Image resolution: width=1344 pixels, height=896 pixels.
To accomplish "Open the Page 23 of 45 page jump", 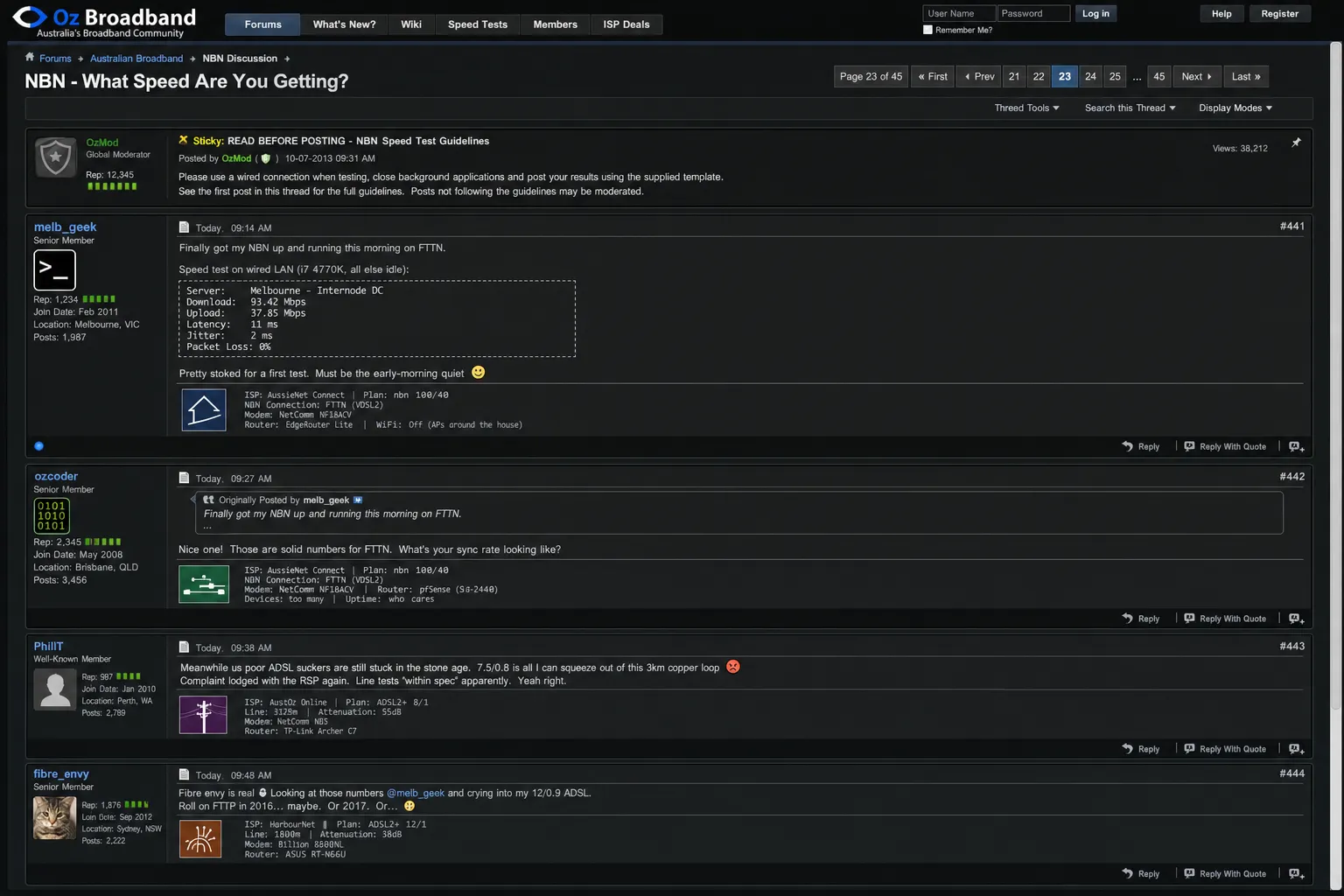I will click(x=871, y=76).
